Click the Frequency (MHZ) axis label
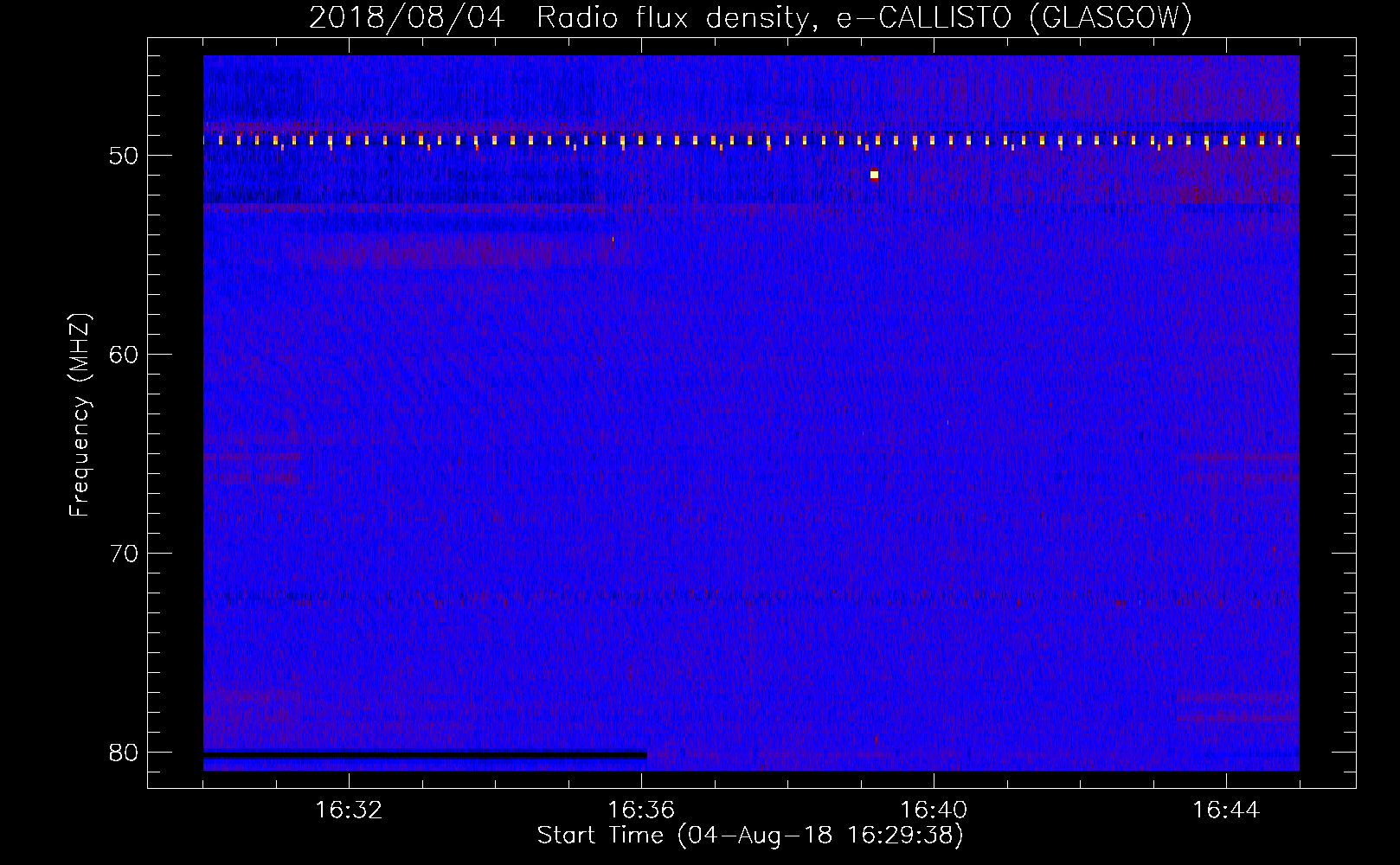Viewport: 1400px width, 865px height. [x=79, y=415]
